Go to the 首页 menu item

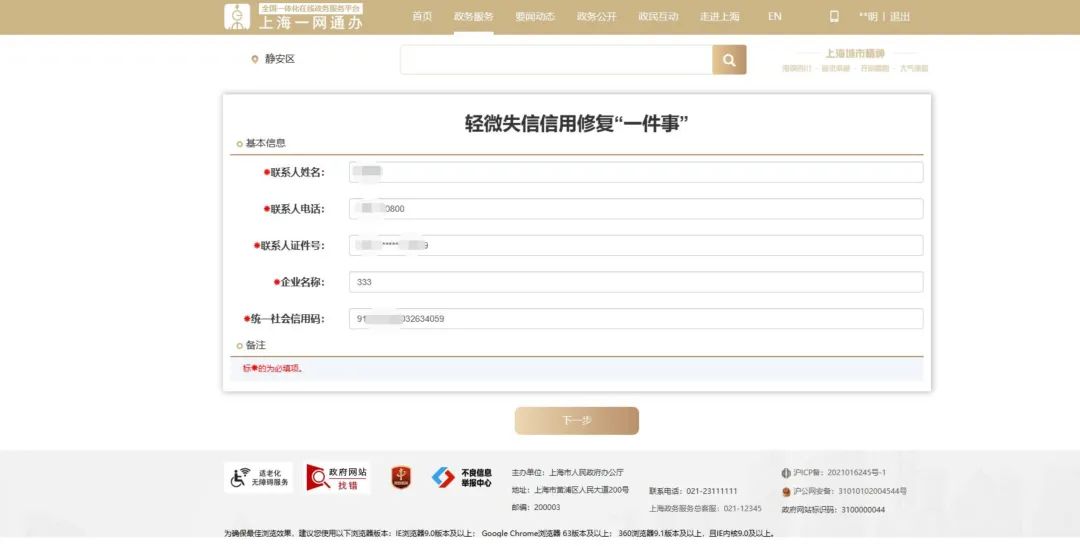(422, 17)
